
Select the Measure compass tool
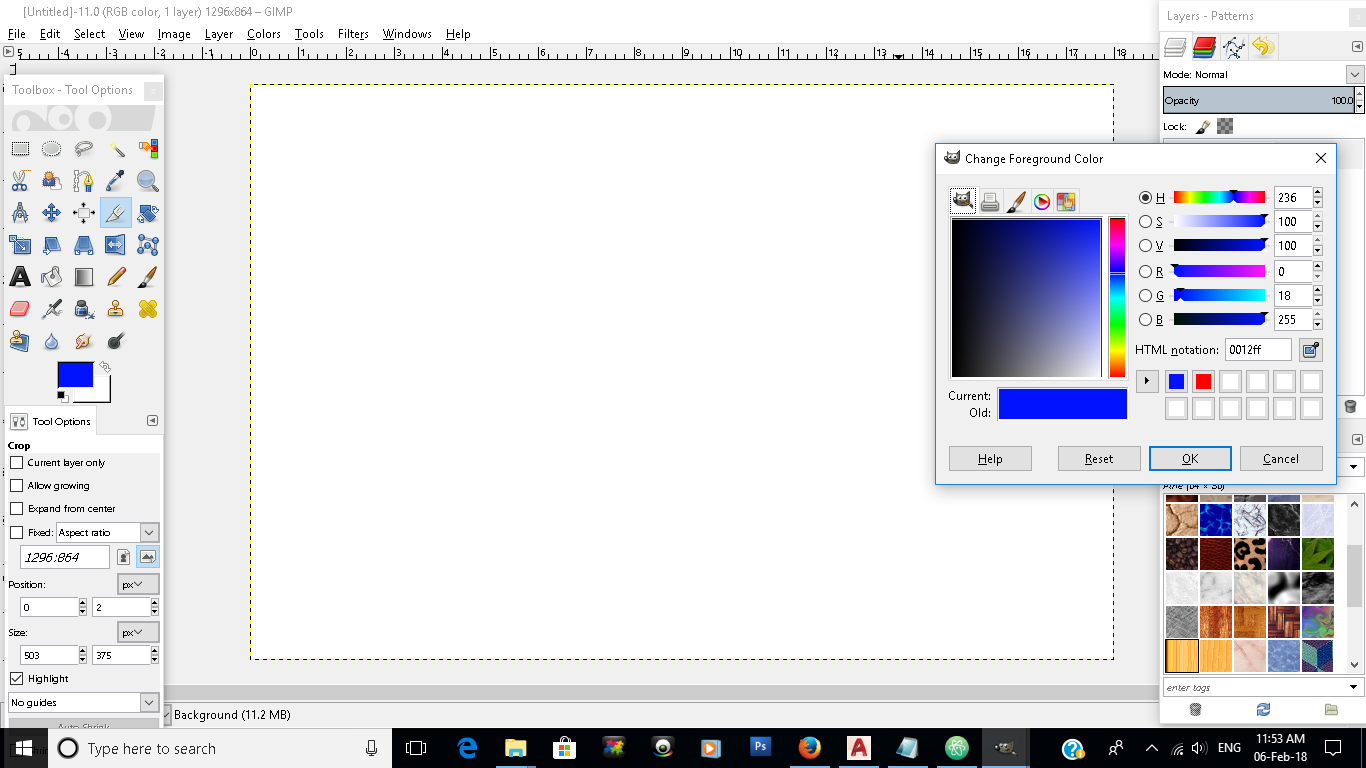pos(20,213)
